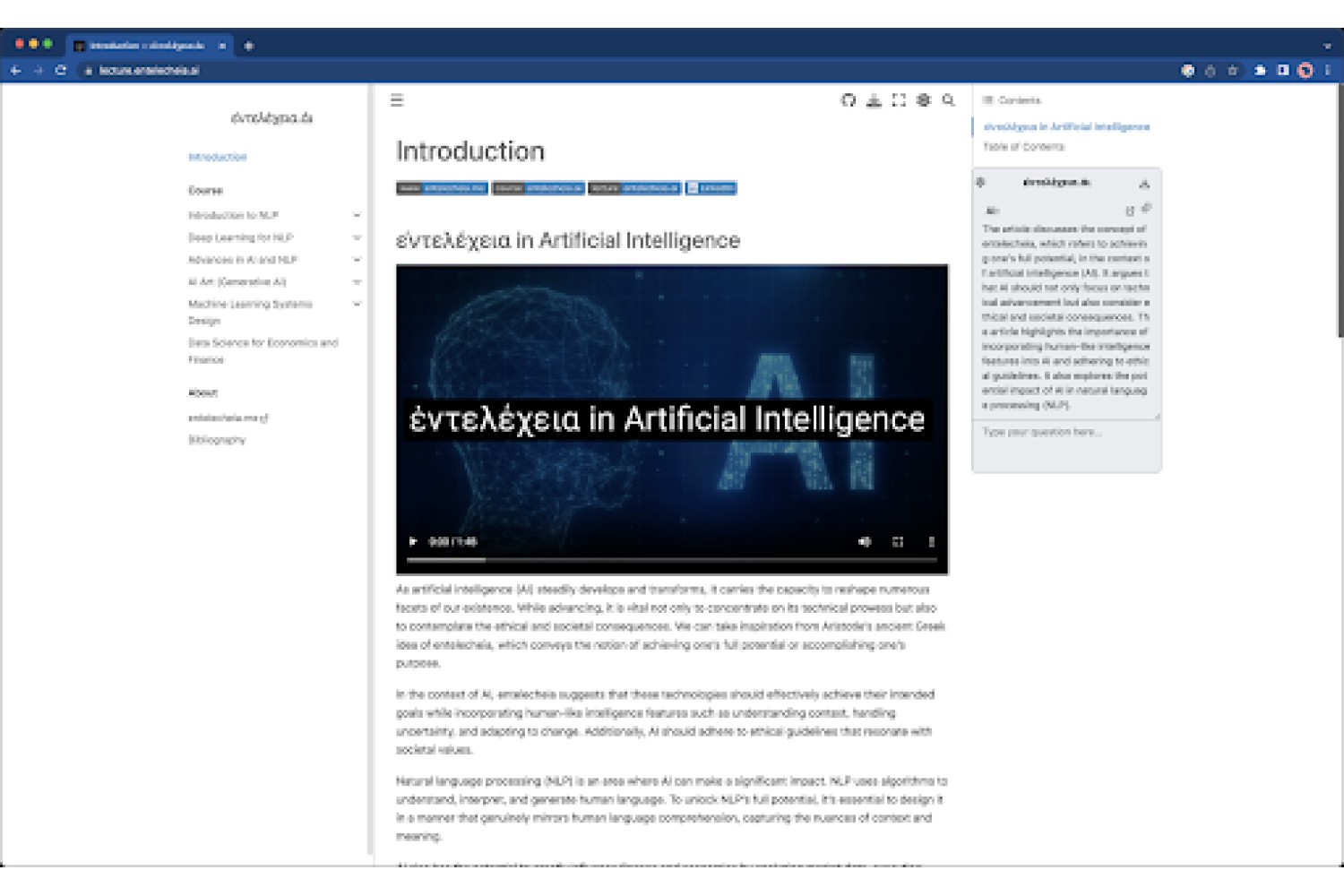Viewport: 1344px width, 896px height.
Task: Expand the Introduction to NLP section
Action: tap(357, 215)
